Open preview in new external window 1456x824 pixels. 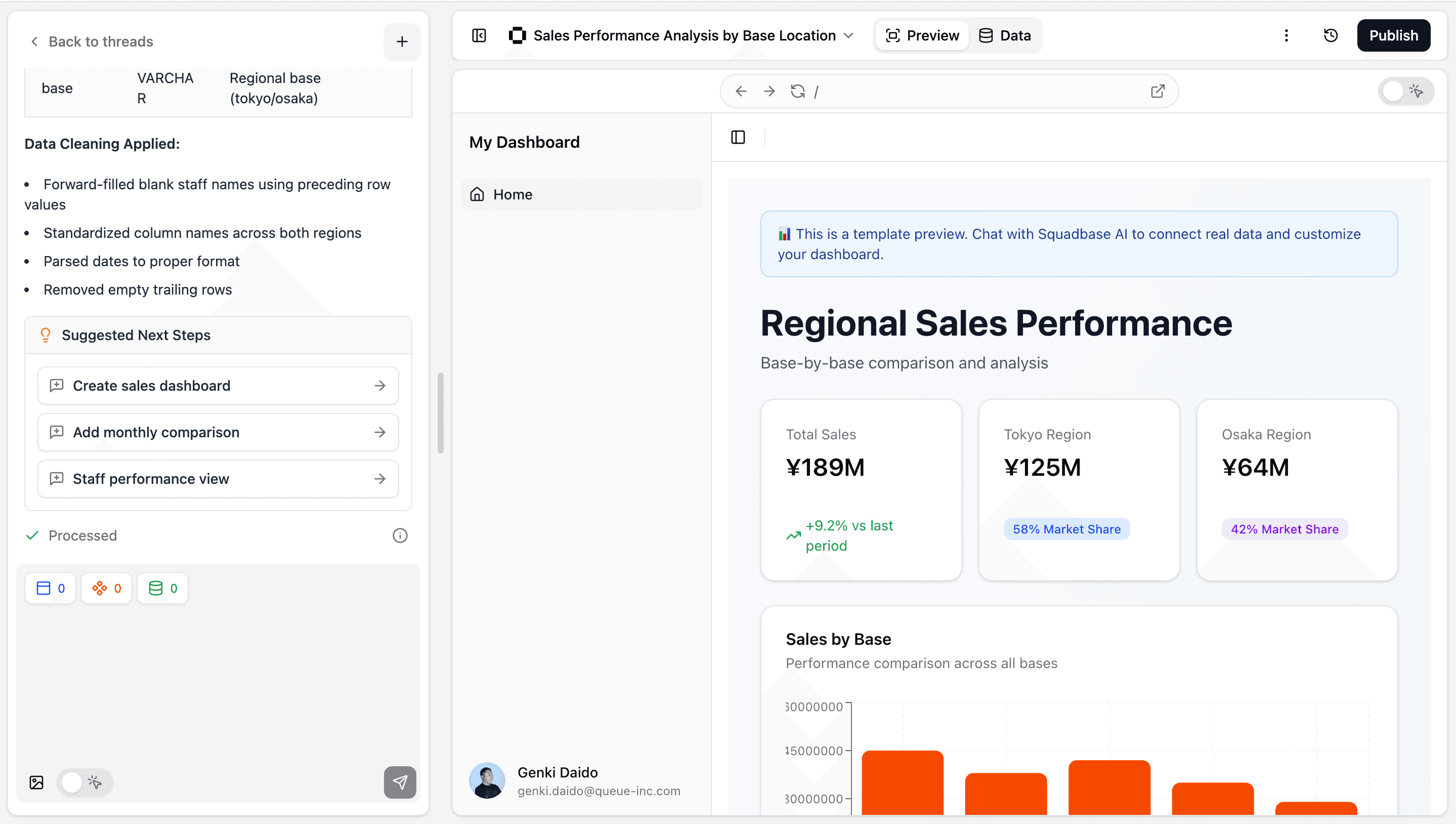pos(1158,91)
